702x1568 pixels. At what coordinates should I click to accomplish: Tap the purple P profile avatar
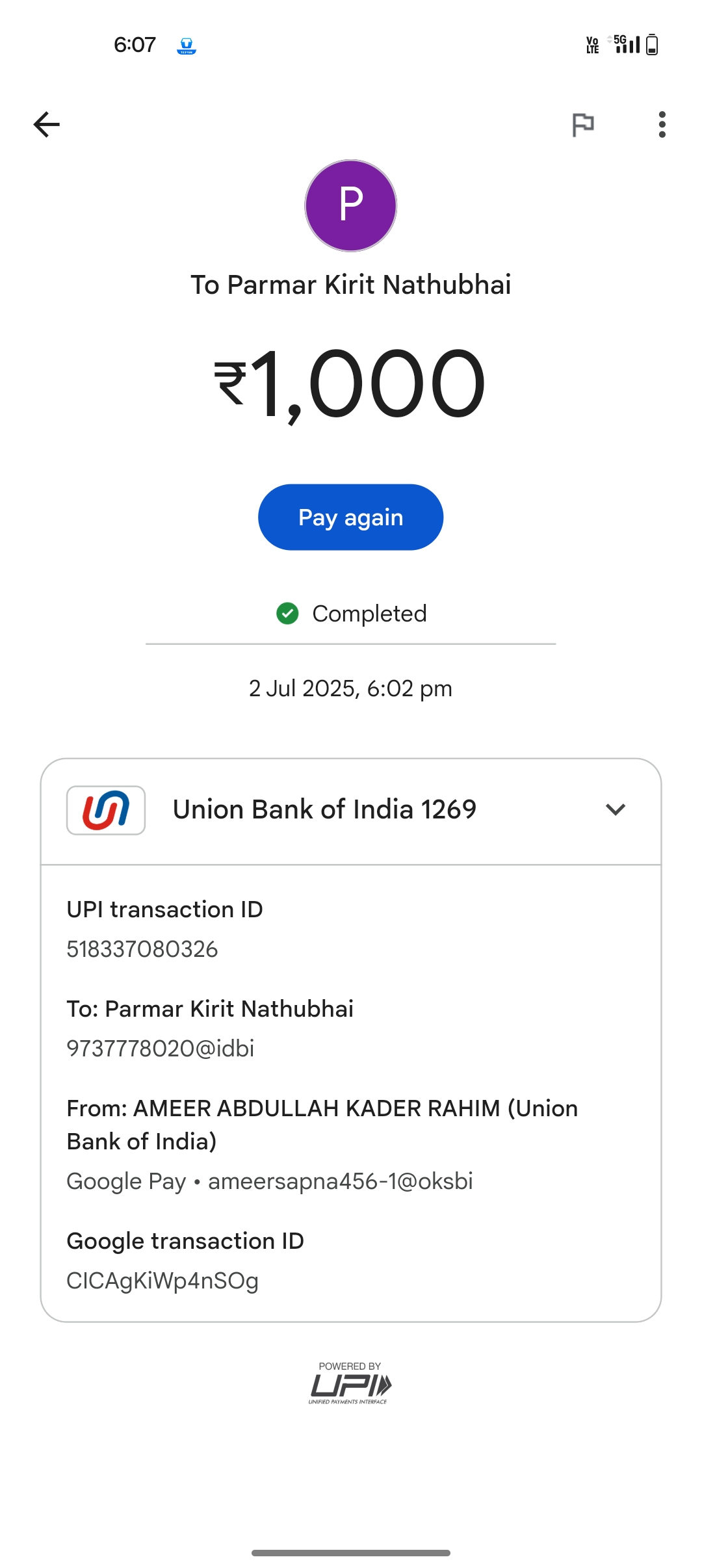pyautogui.click(x=351, y=205)
